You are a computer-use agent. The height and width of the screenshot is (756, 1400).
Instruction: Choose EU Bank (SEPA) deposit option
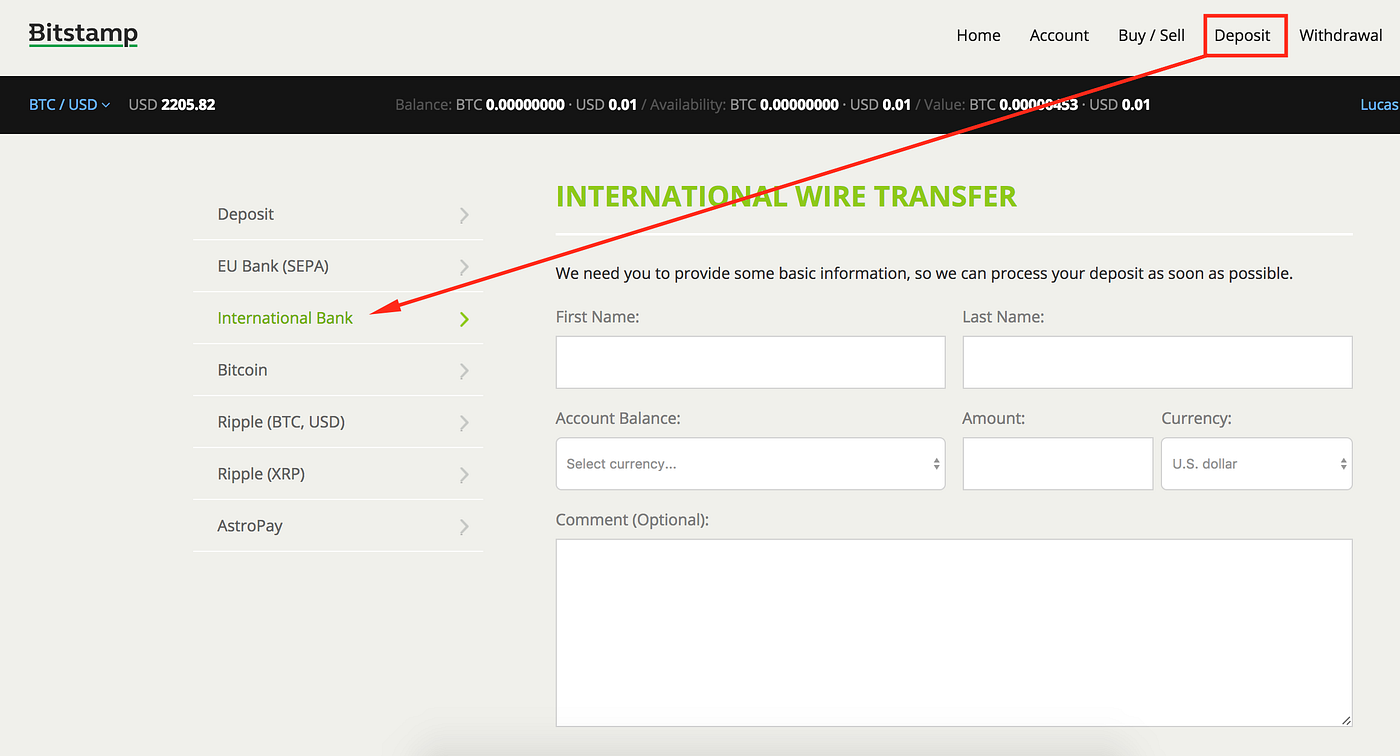coord(338,266)
